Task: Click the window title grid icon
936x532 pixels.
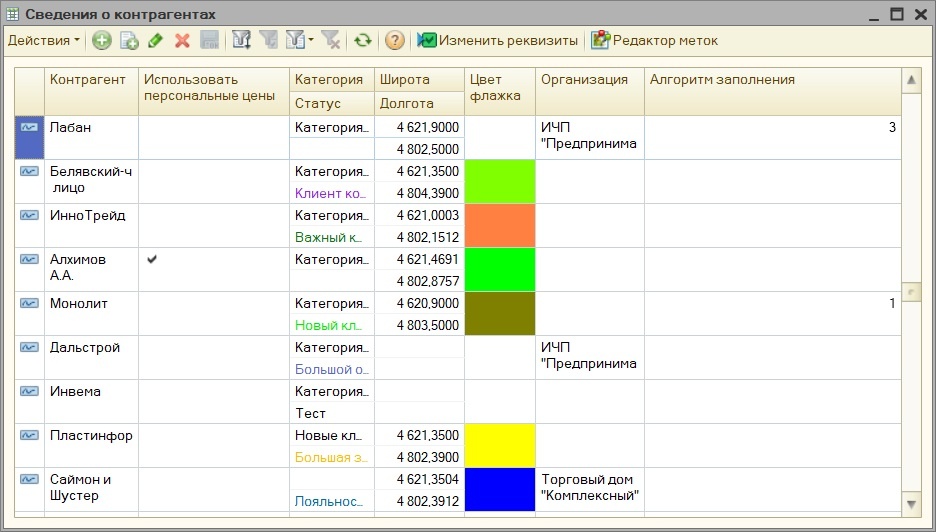Action: coord(12,14)
